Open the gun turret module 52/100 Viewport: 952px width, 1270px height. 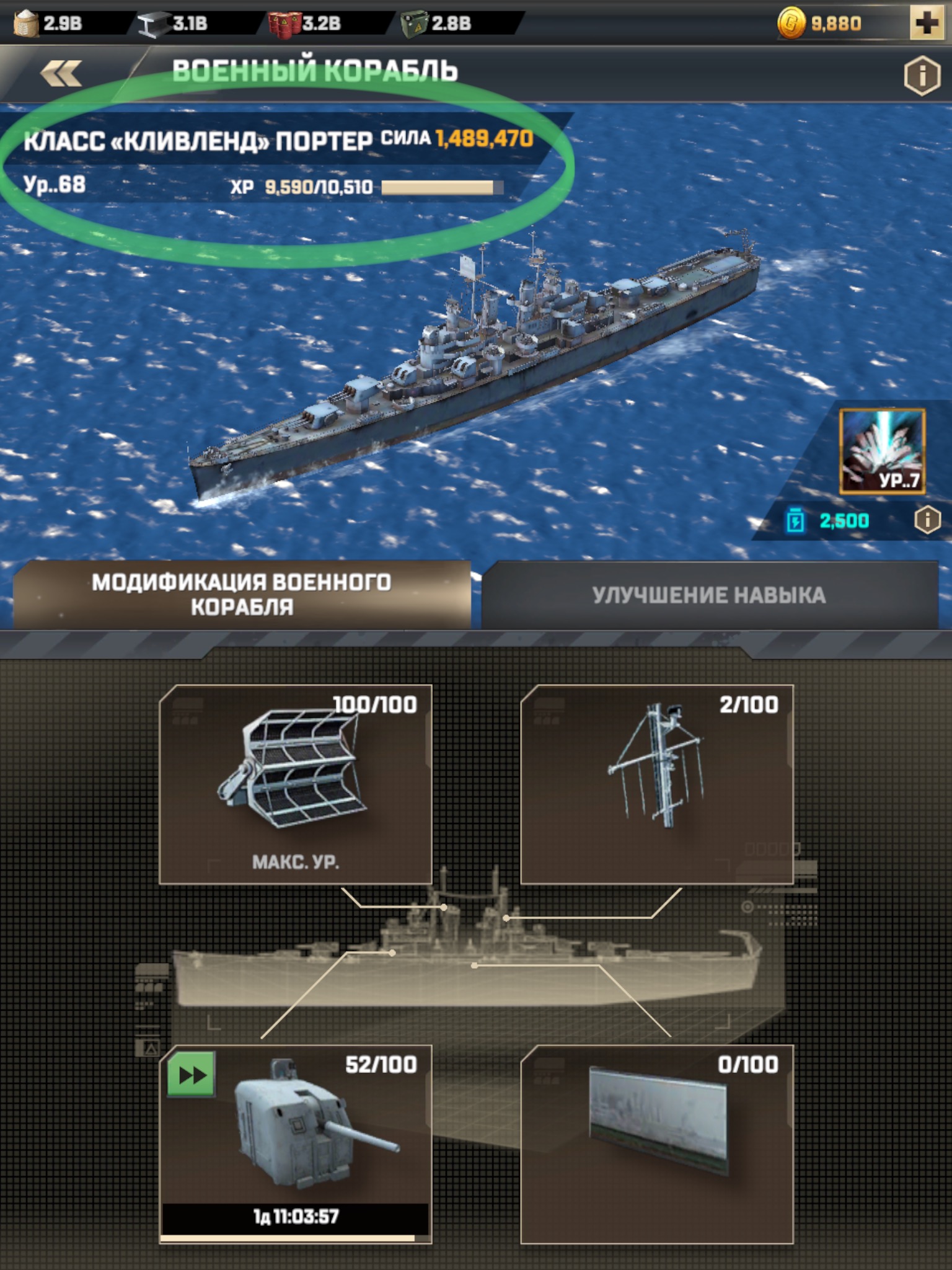(296, 1144)
